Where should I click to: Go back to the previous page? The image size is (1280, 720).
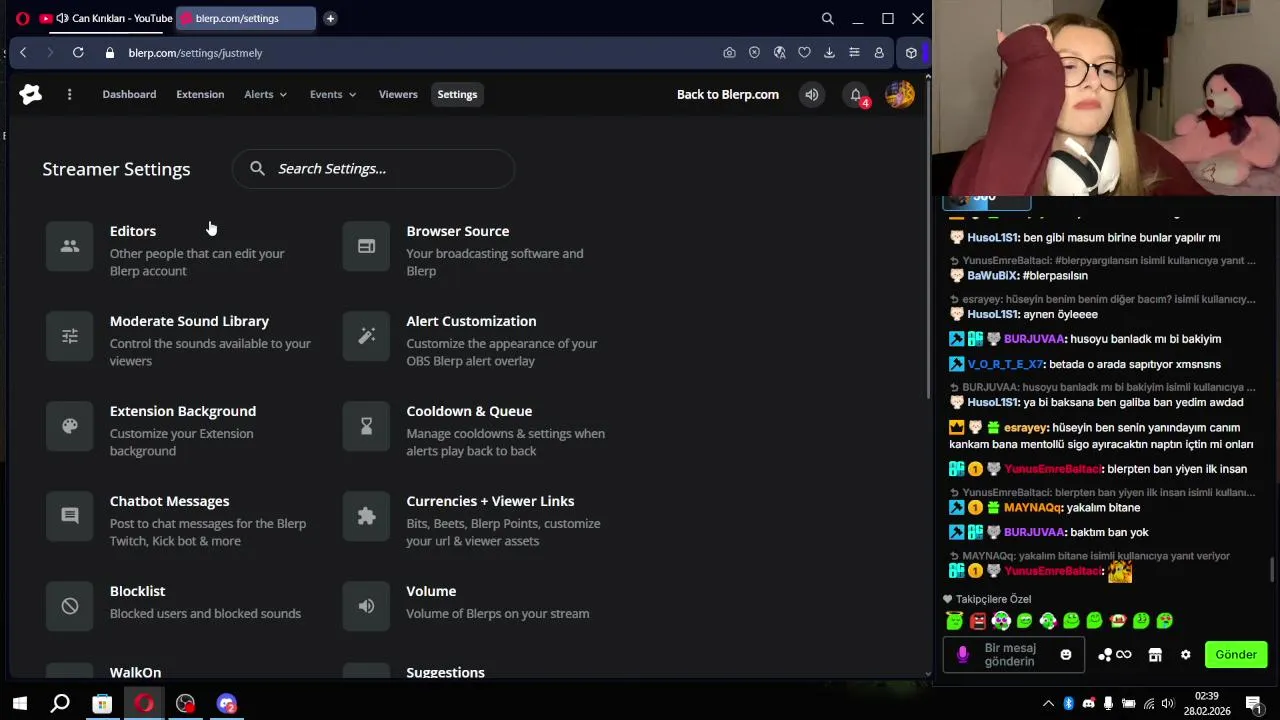23,52
